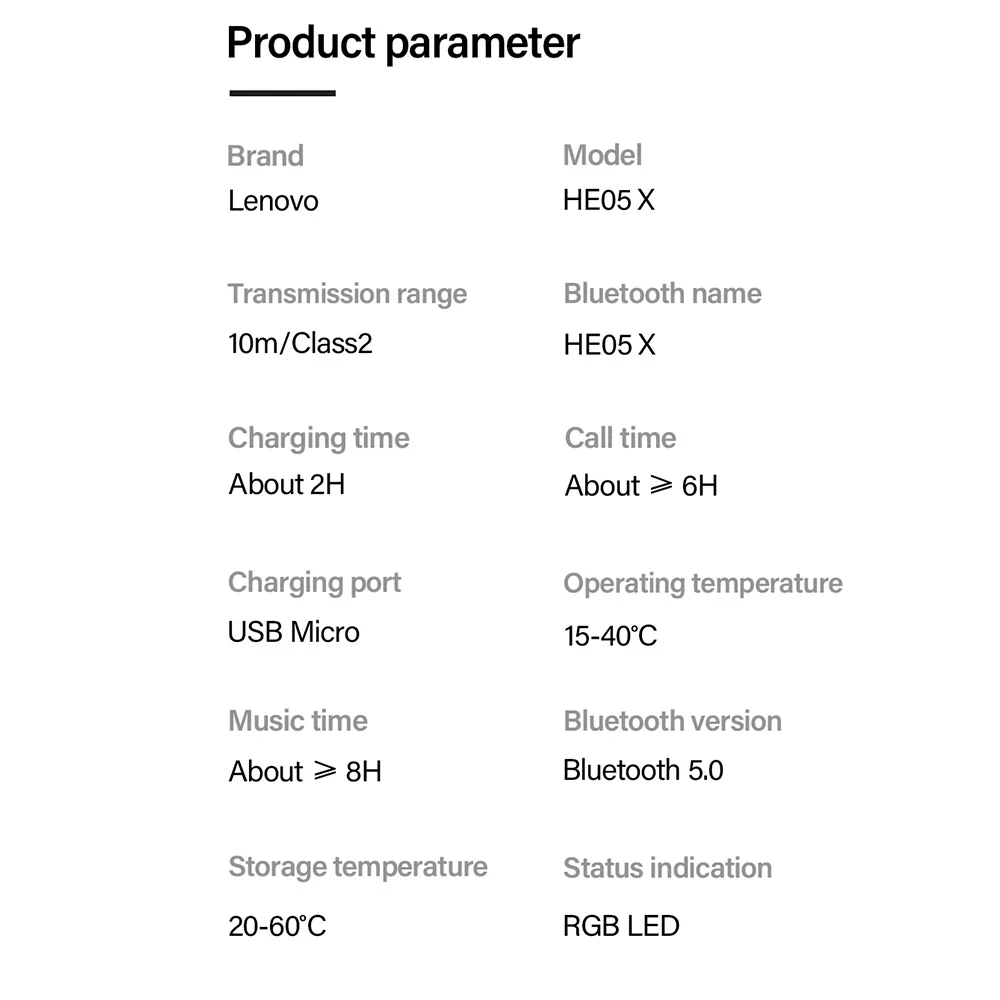1000x1000 pixels.
Task: Select the About ≥ 6H value
Action: tap(642, 486)
